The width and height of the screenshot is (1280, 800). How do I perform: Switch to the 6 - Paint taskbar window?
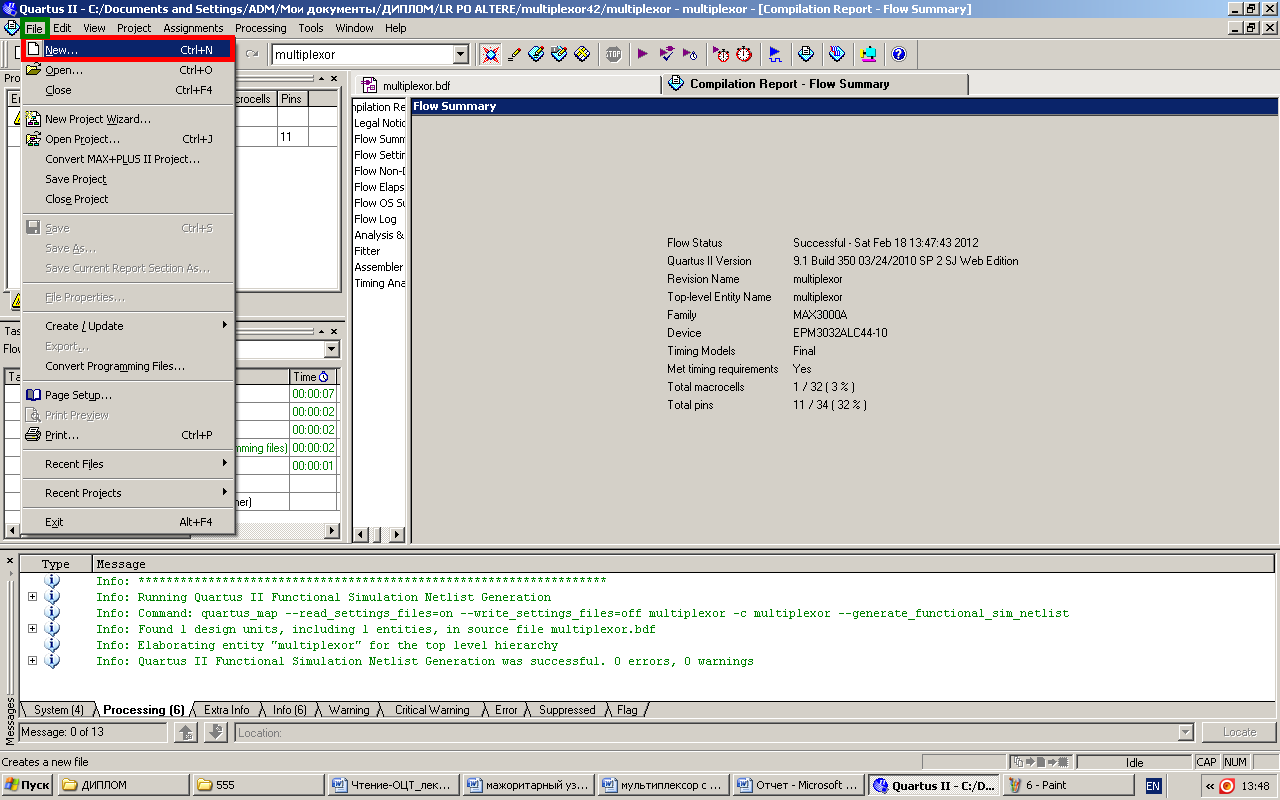coord(1069,785)
